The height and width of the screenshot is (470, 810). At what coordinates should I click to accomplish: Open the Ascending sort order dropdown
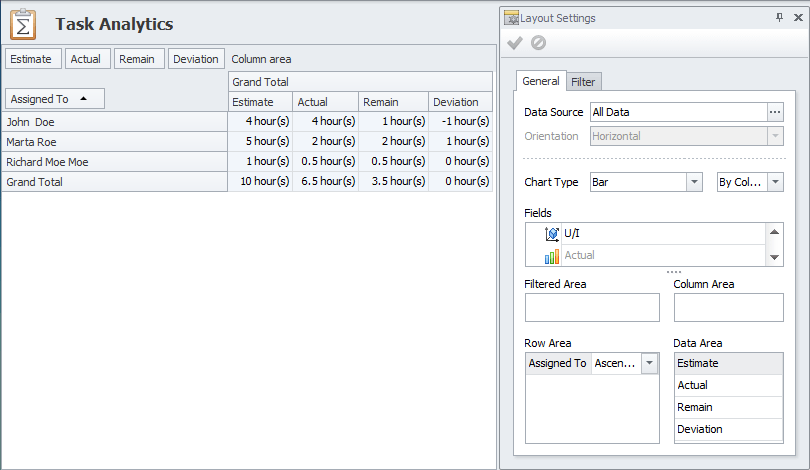coord(650,363)
